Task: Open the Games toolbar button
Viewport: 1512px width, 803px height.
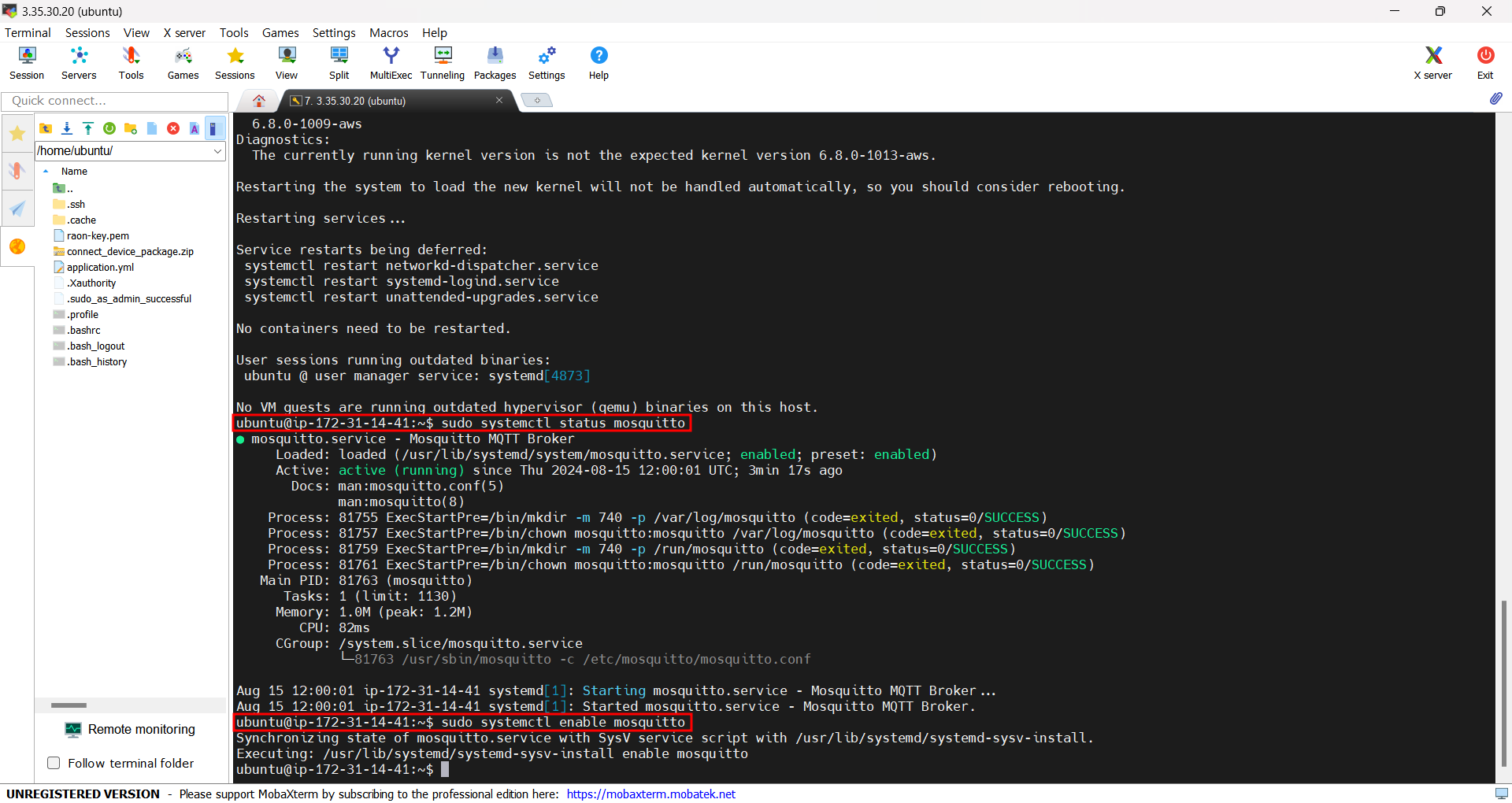Action: (183, 63)
